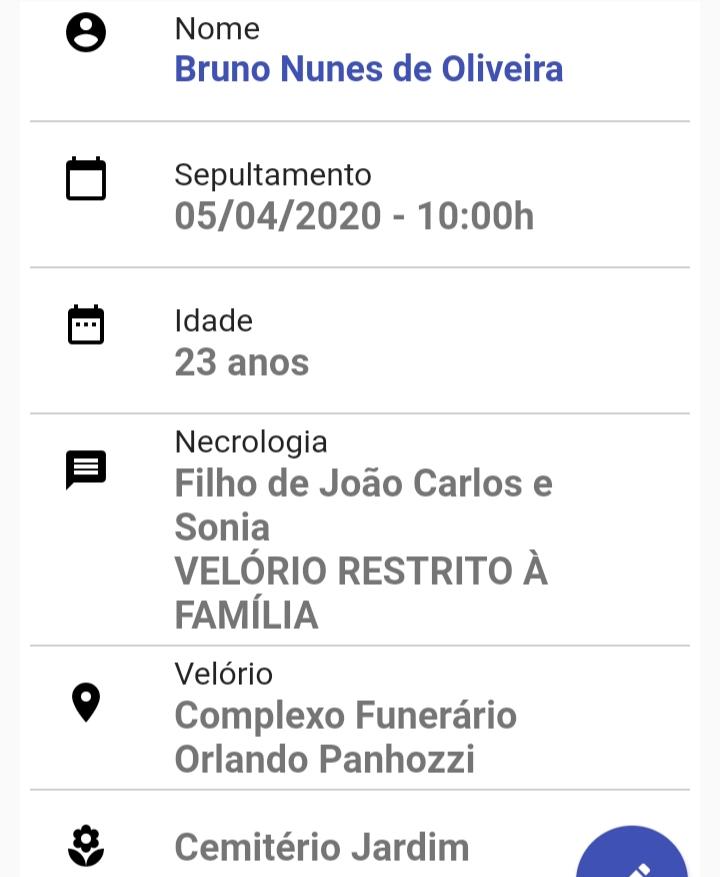Tap the person profile icon beside Nome

point(86,32)
